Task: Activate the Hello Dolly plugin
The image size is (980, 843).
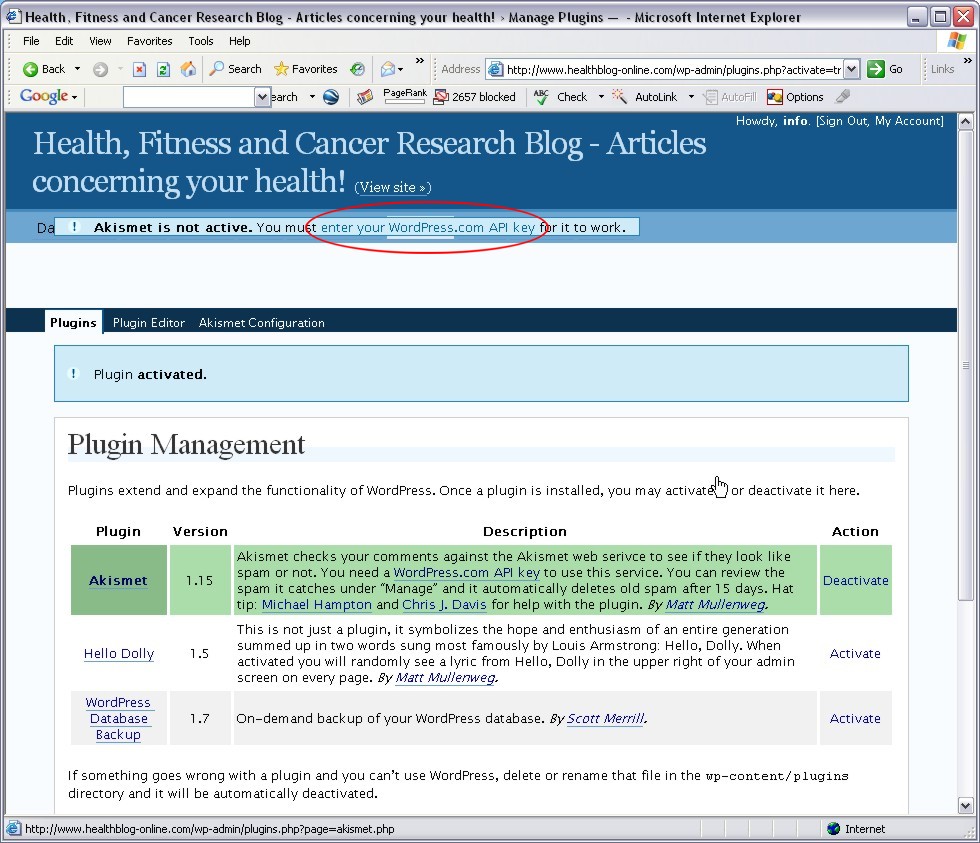Action: (x=855, y=654)
